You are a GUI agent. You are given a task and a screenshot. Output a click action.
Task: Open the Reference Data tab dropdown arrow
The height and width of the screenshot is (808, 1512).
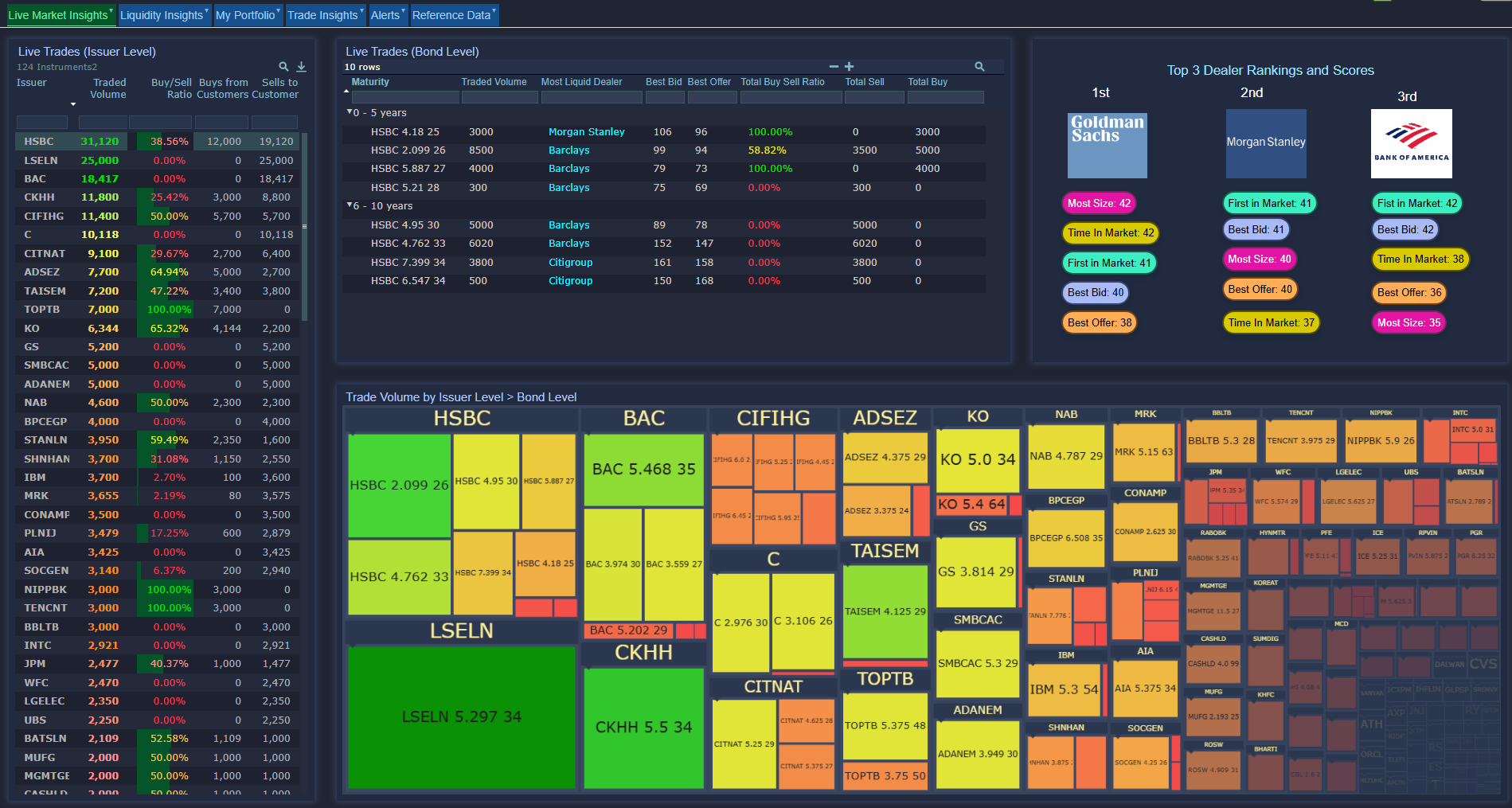click(494, 11)
